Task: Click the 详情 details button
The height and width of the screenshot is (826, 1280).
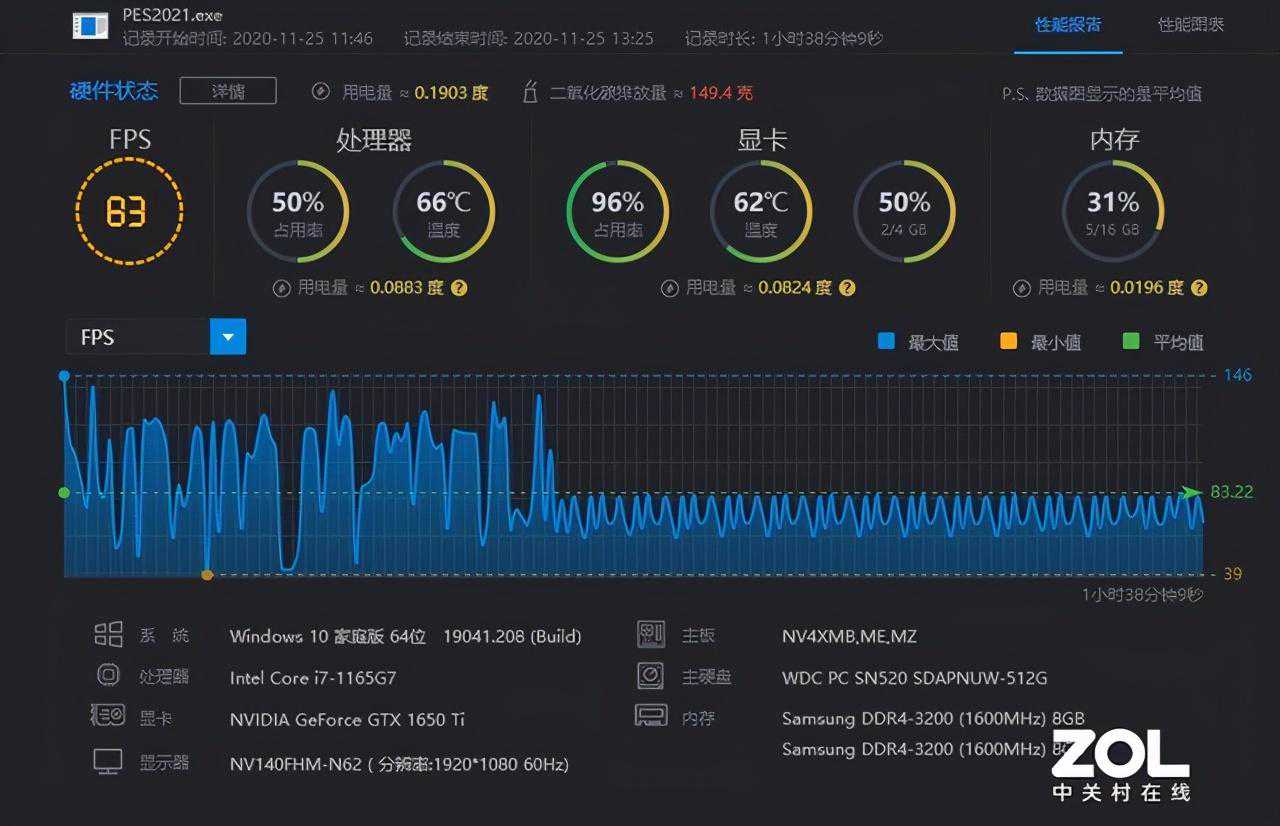Action: click(x=228, y=91)
